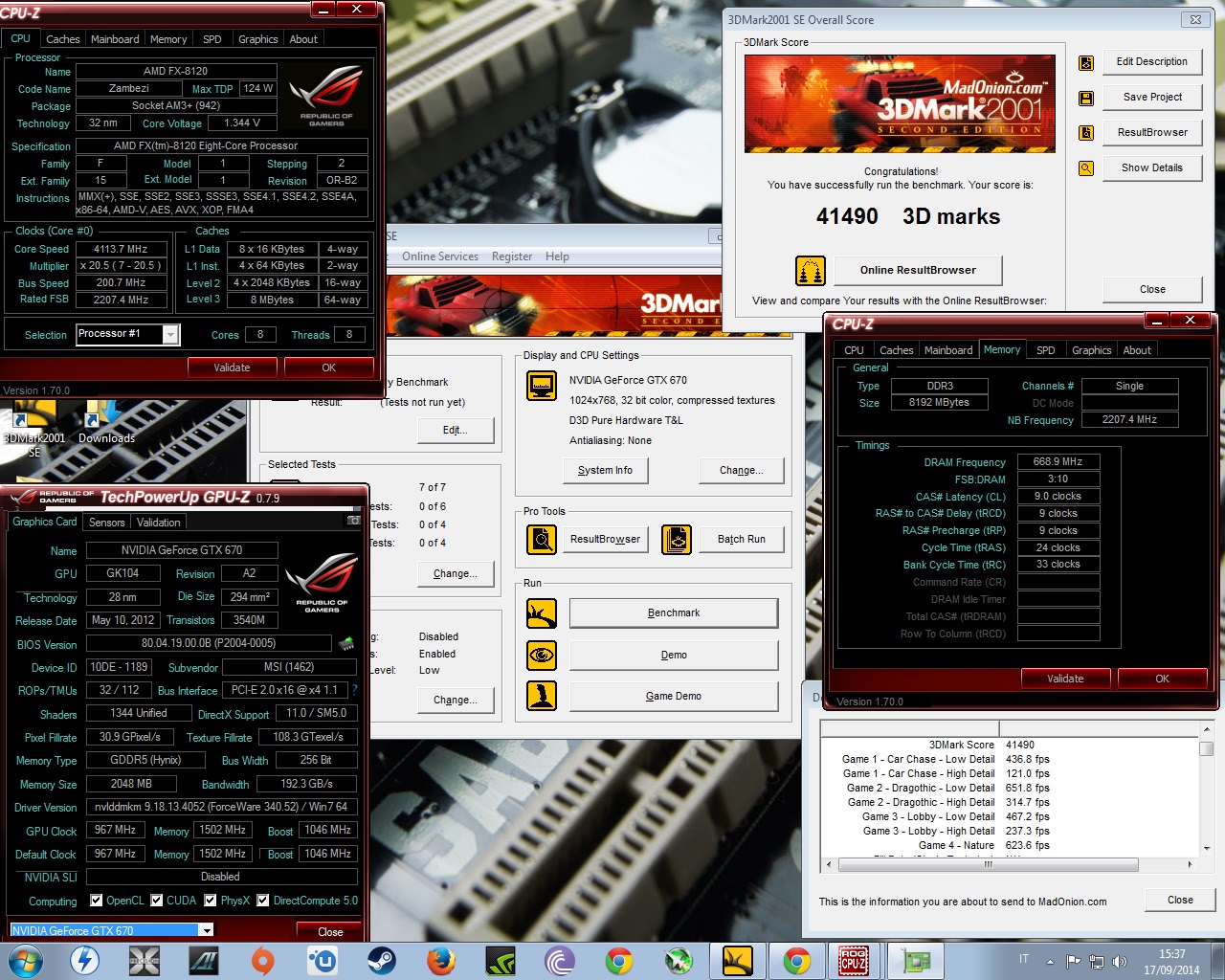1225x980 pixels.
Task: Click the BIOS save chip icon in GPU-Z
Action: [345, 644]
